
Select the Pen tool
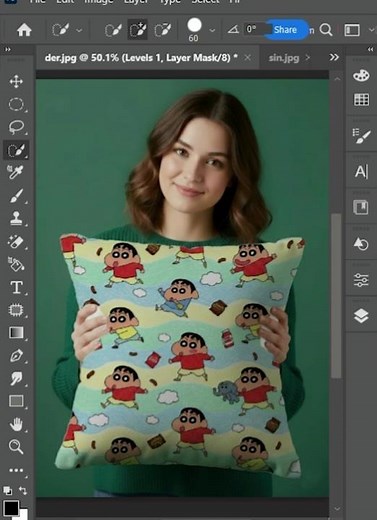pos(16,356)
